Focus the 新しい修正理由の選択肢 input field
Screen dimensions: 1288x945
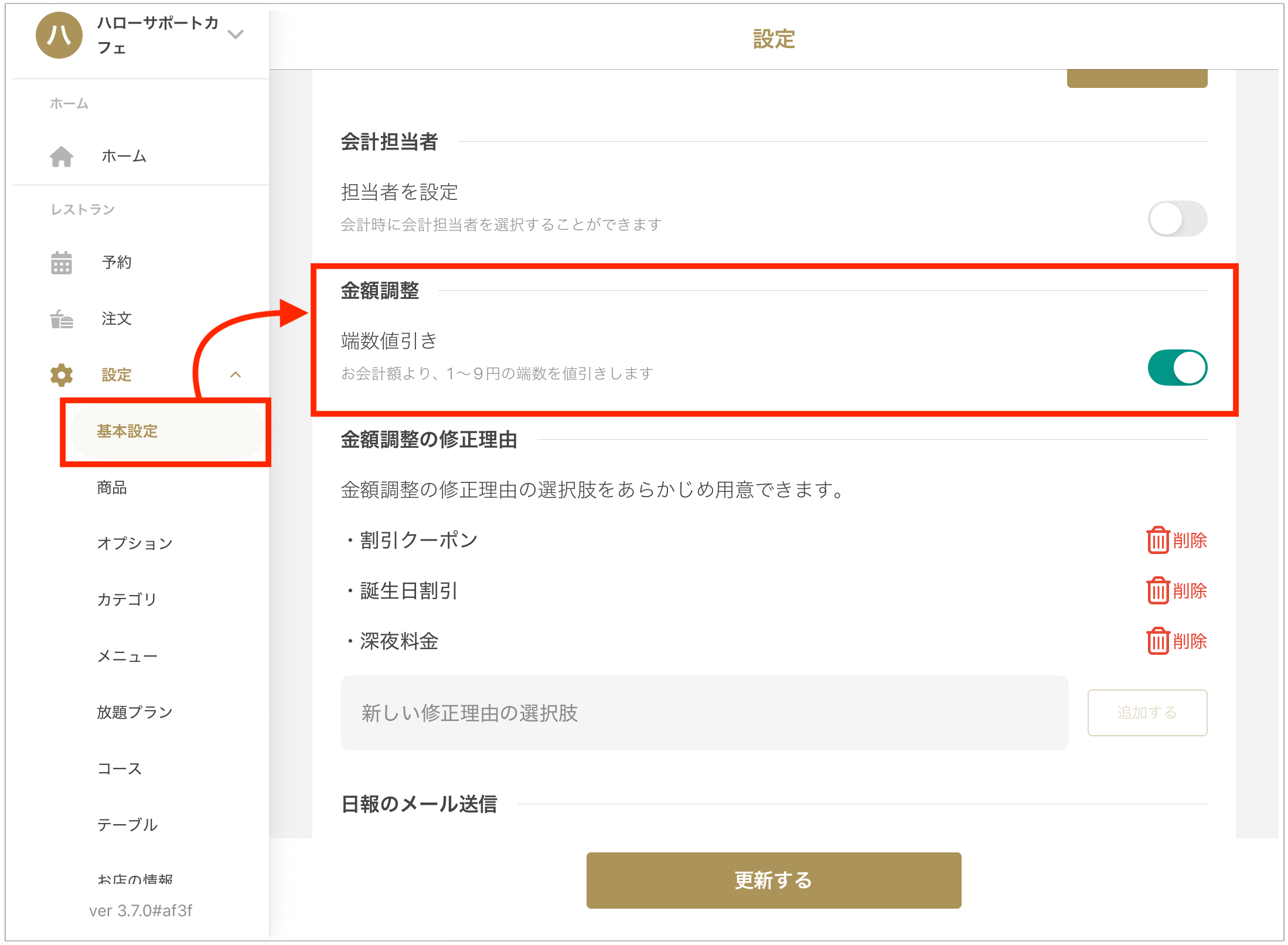click(x=704, y=713)
